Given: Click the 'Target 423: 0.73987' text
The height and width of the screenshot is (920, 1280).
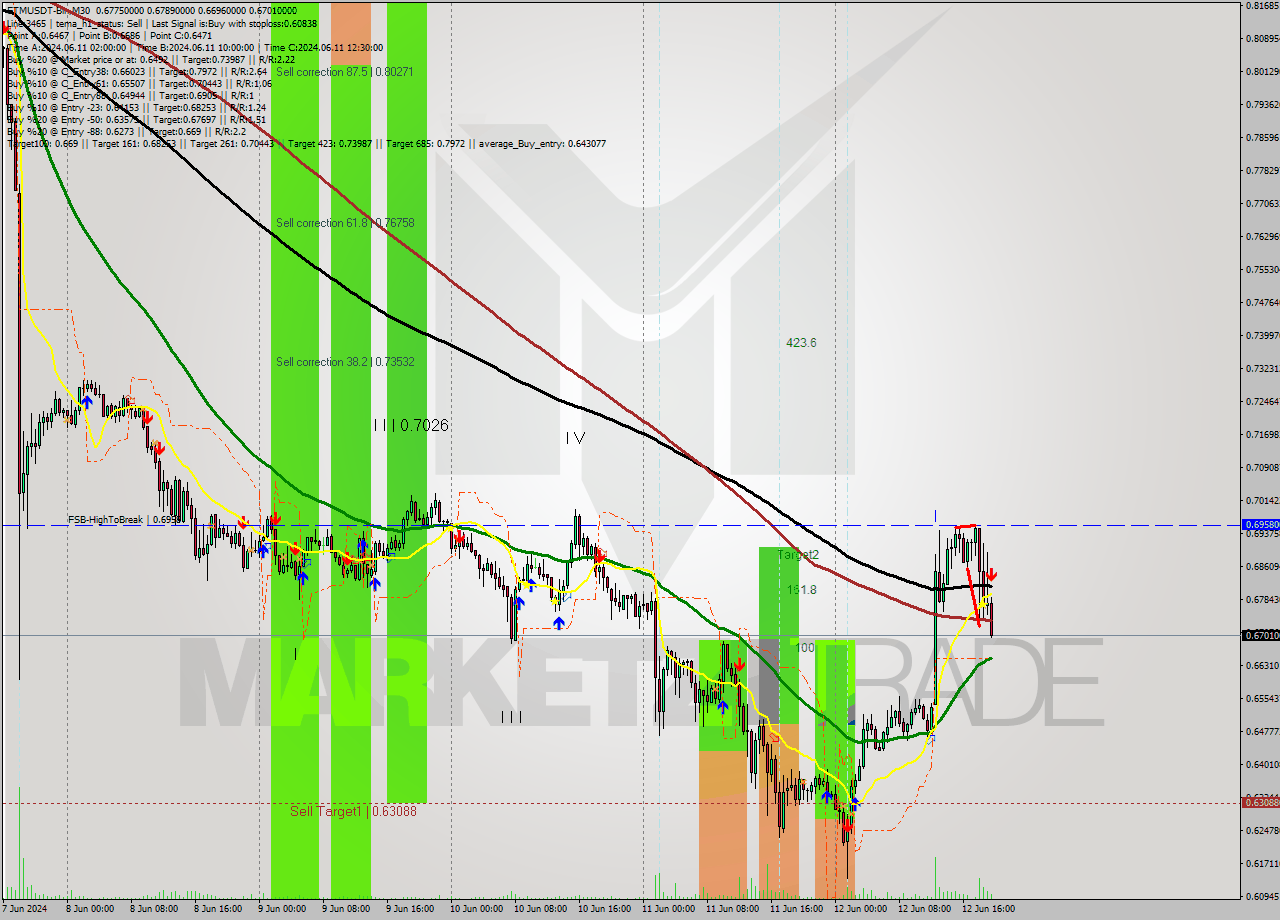Looking at the screenshot, I should click(x=329, y=143).
